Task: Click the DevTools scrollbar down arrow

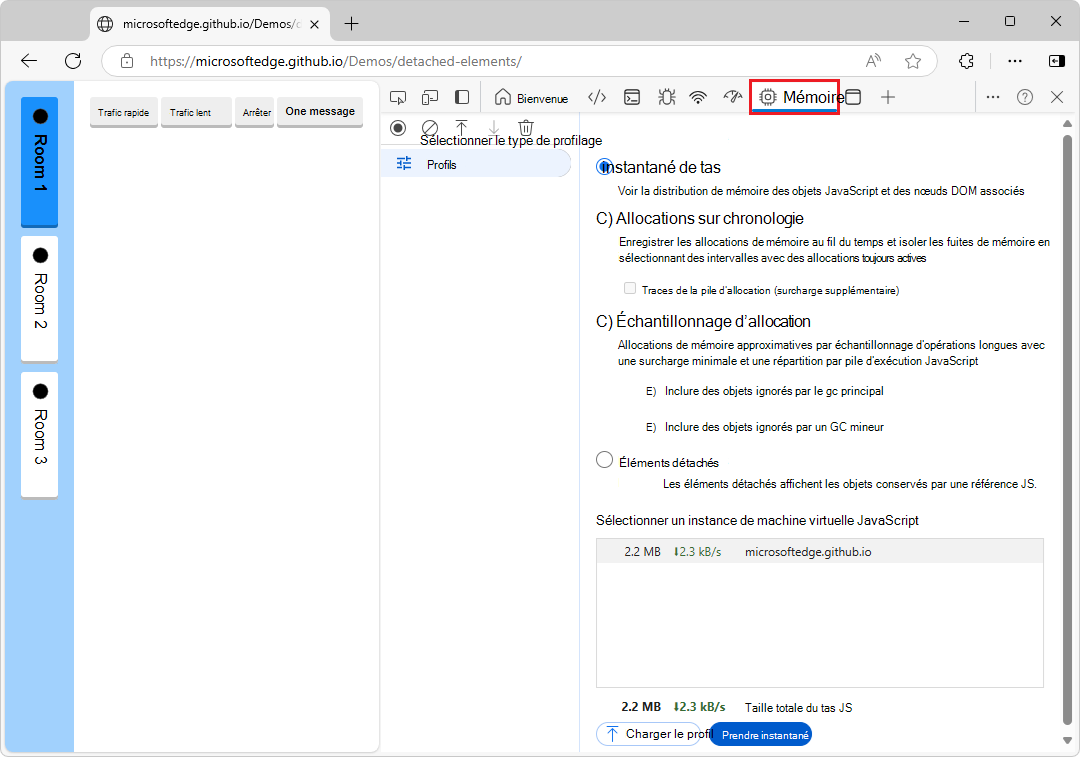Action: tap(1068, 740)
